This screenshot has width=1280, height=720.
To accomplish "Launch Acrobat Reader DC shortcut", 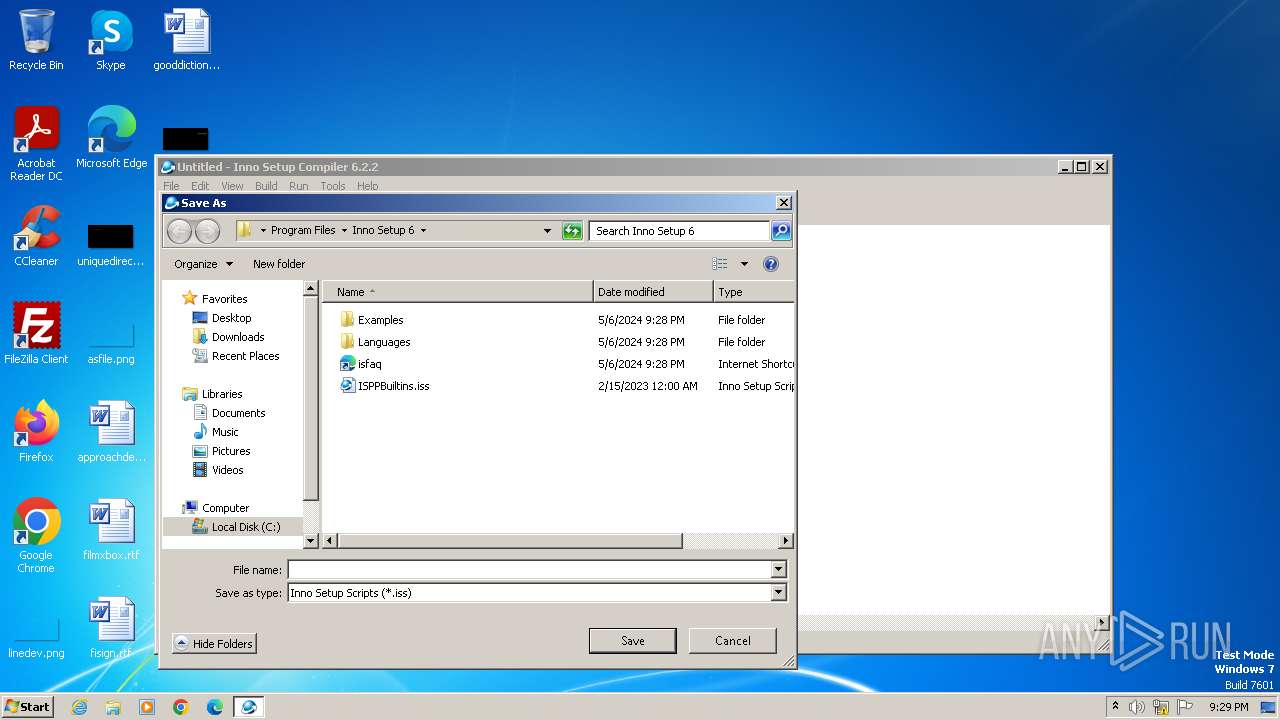I will click(36, 144).
